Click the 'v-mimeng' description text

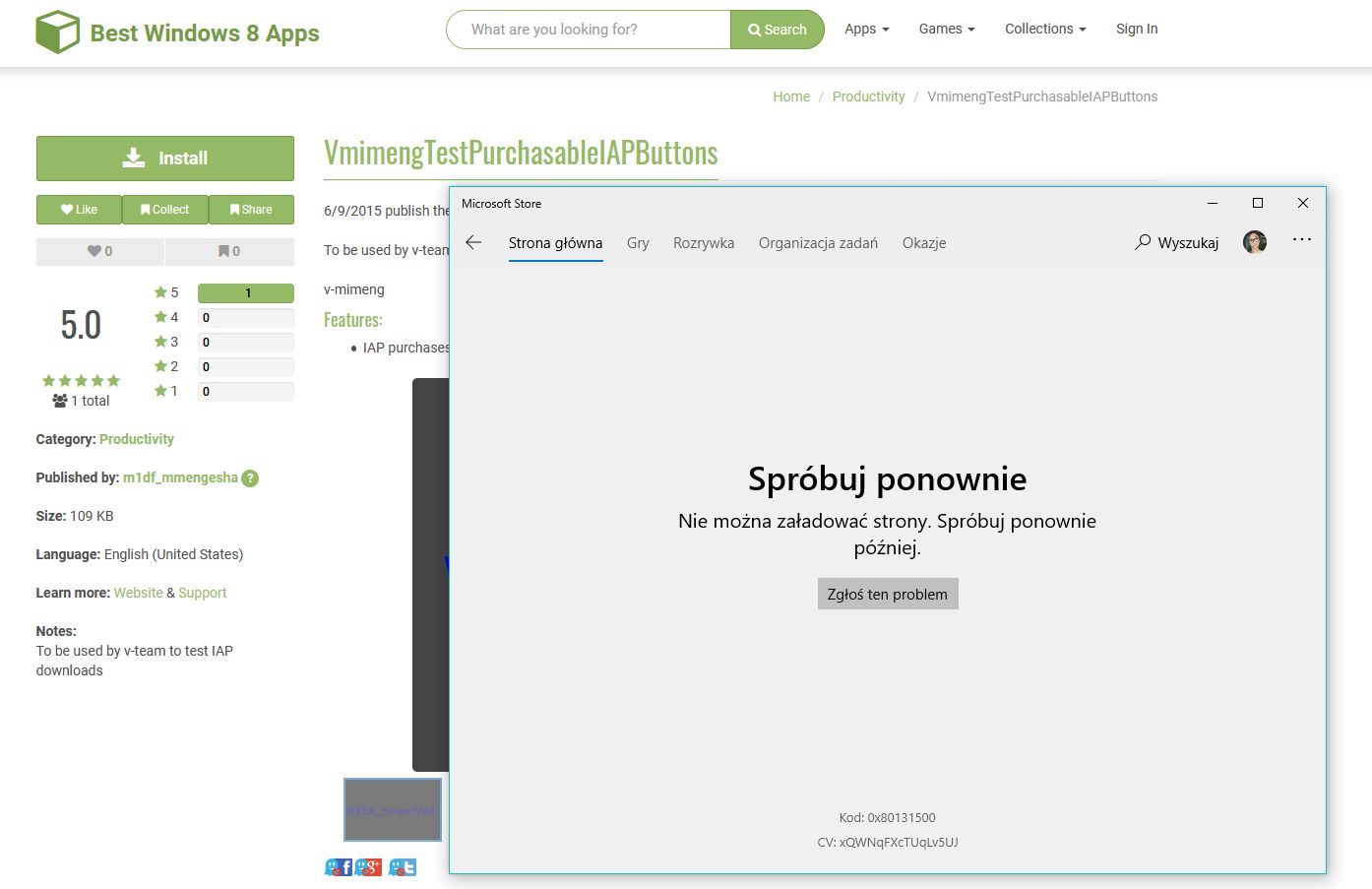pyautogui.click(x=354, y=289)
